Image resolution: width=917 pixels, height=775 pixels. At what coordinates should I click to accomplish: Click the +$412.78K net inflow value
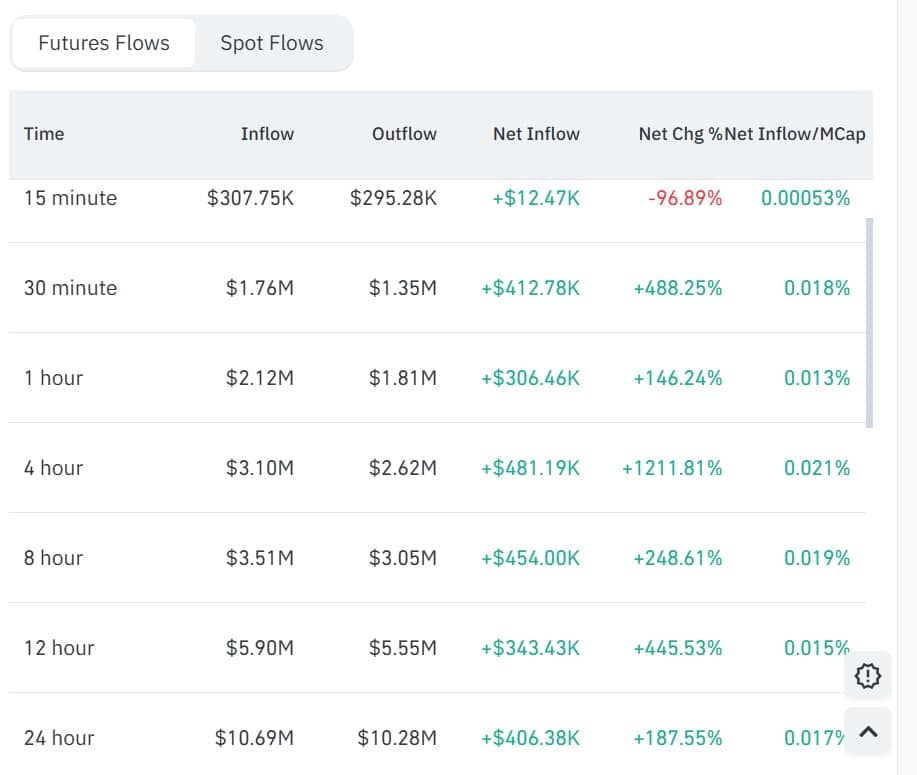(531, 288)
